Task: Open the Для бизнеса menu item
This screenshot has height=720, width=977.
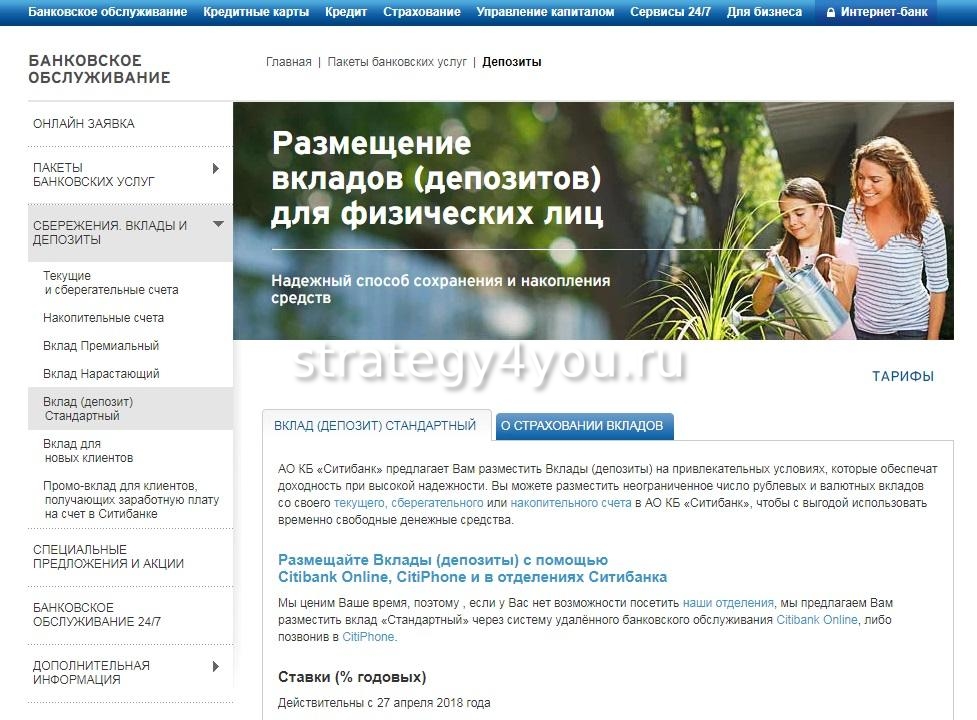Action: tap(764, 12)
